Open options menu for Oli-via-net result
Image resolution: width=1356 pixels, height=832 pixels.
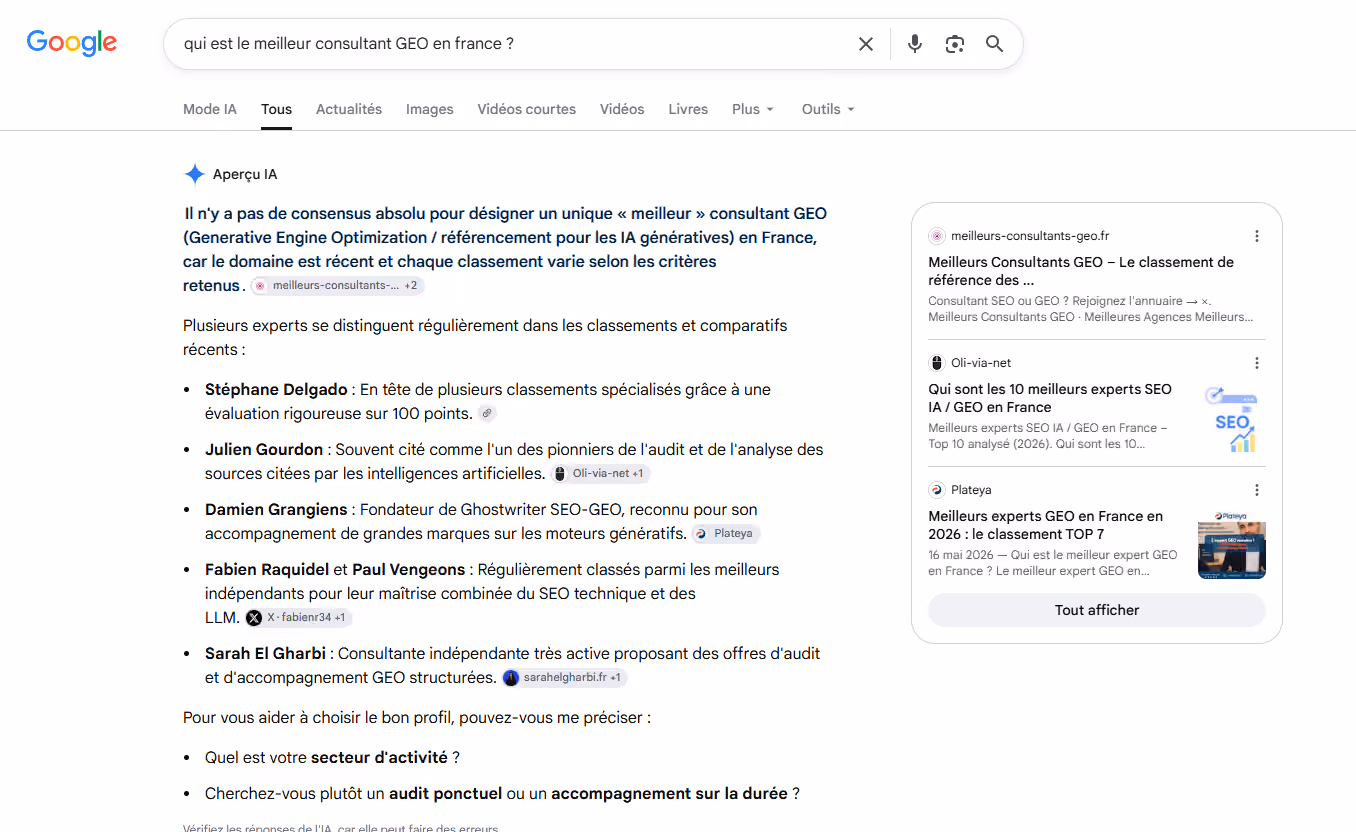point(1257,363)
